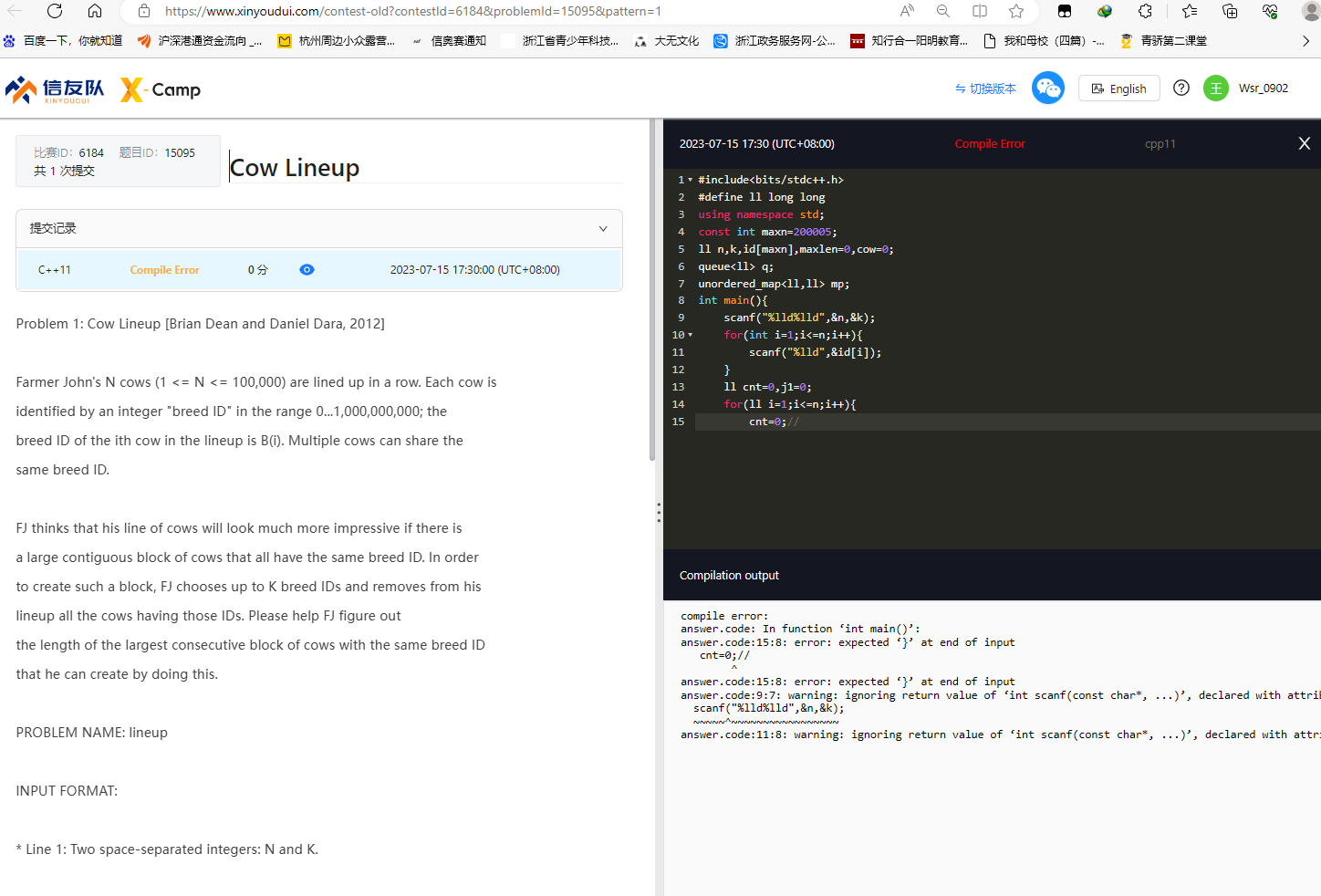Click the submission timestamp 2023-07-15 17:30:00
This screenshot has height=896, width=1321.
pos(475,270)
